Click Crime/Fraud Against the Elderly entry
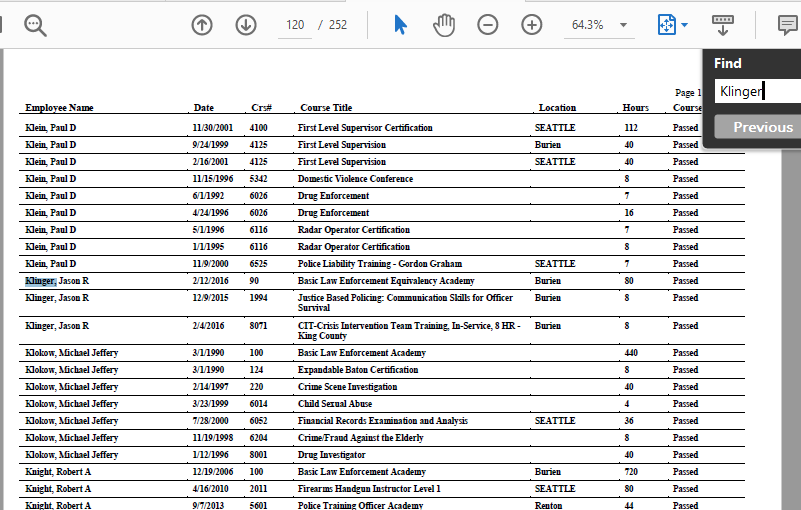Viewport: 801px width, 510px height. point(361,438)
